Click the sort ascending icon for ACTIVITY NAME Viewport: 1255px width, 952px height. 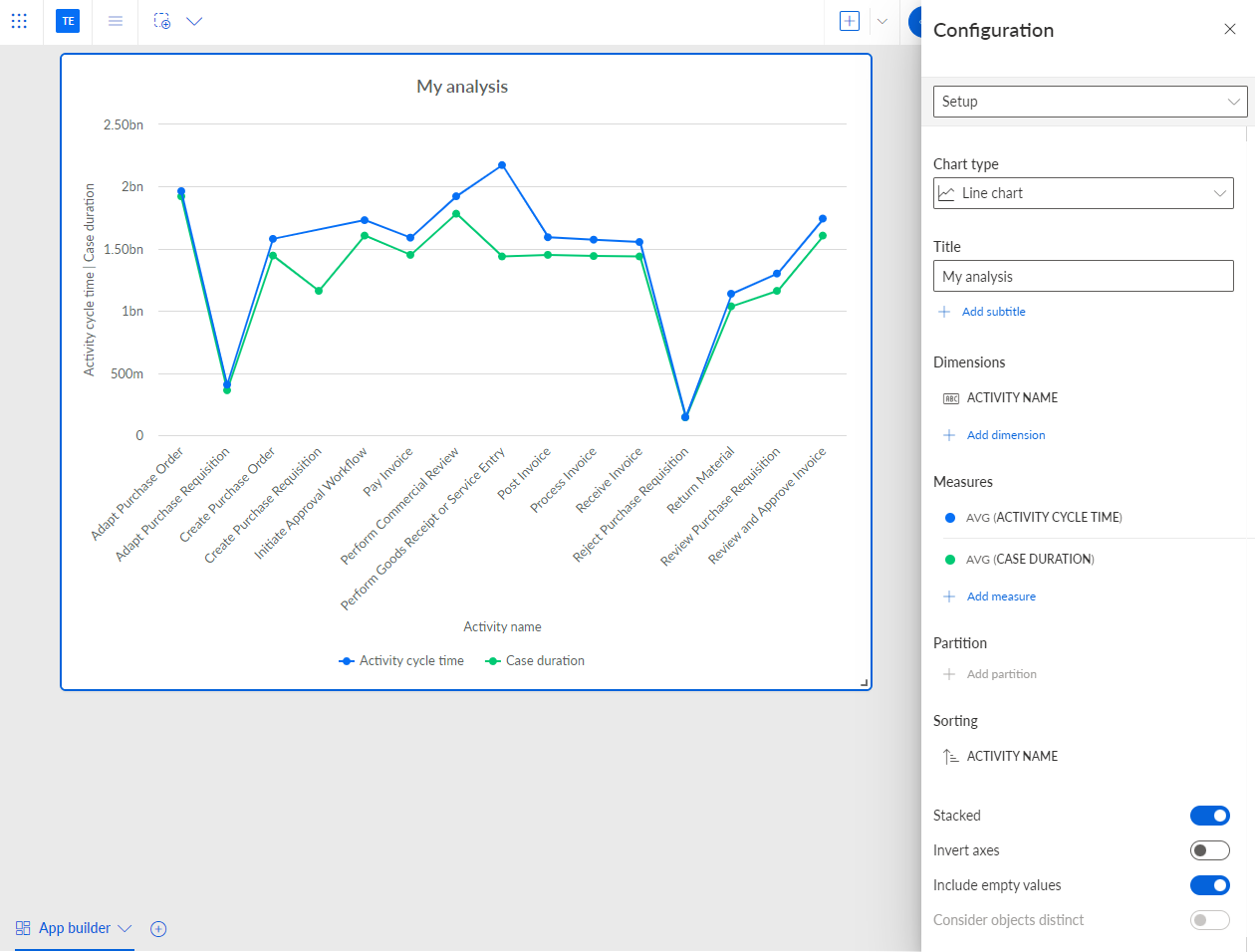click(x=950, y=757)
